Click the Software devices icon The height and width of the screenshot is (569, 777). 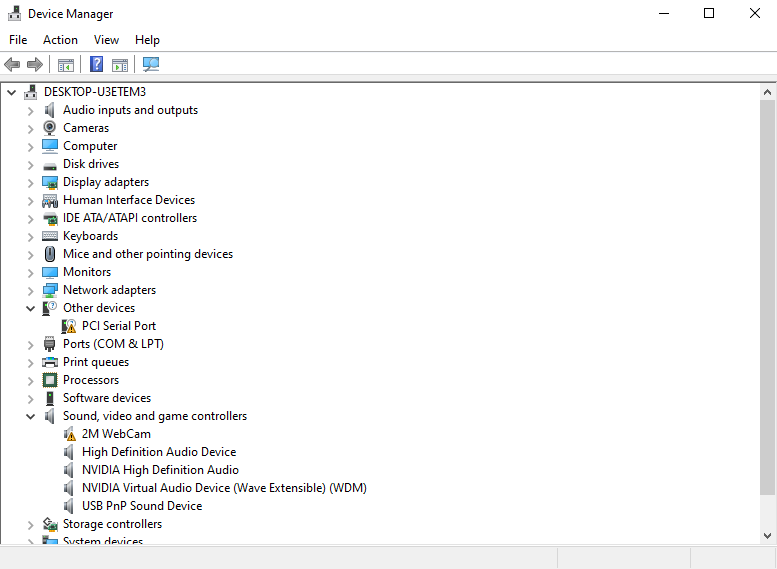click(x=50, y=398)
